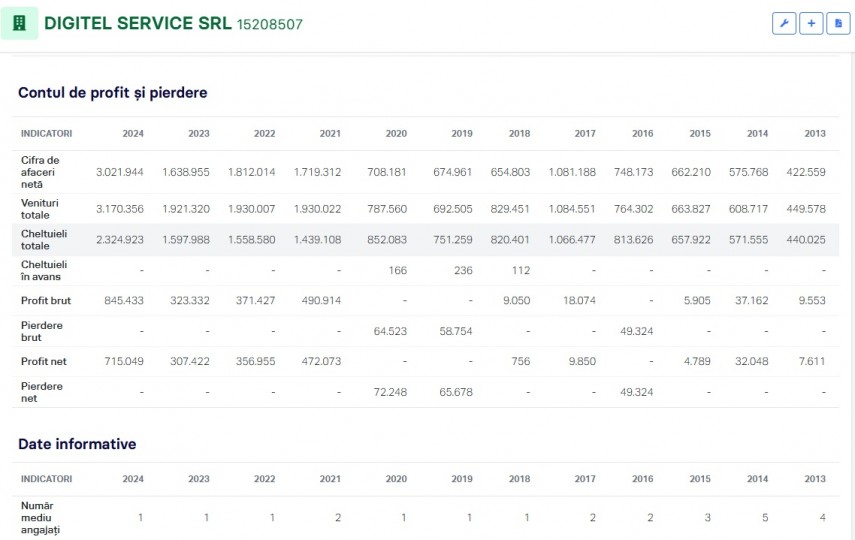Select the 2024 Profit brut value 845.433

tap(124, 301)
